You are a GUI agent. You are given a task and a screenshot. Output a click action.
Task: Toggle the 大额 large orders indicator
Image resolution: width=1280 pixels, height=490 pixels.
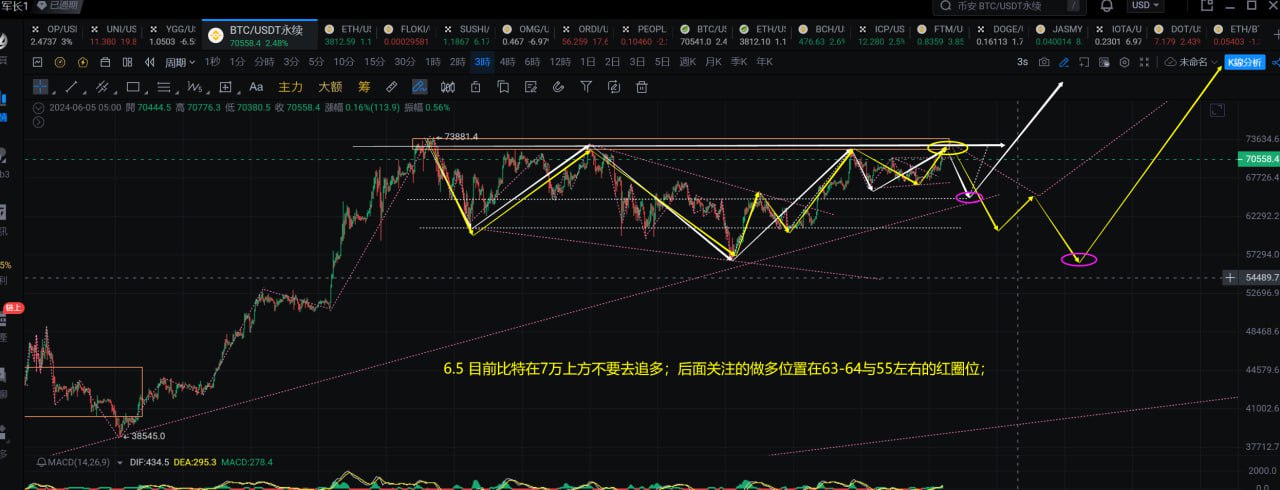(x=330, y=86)
